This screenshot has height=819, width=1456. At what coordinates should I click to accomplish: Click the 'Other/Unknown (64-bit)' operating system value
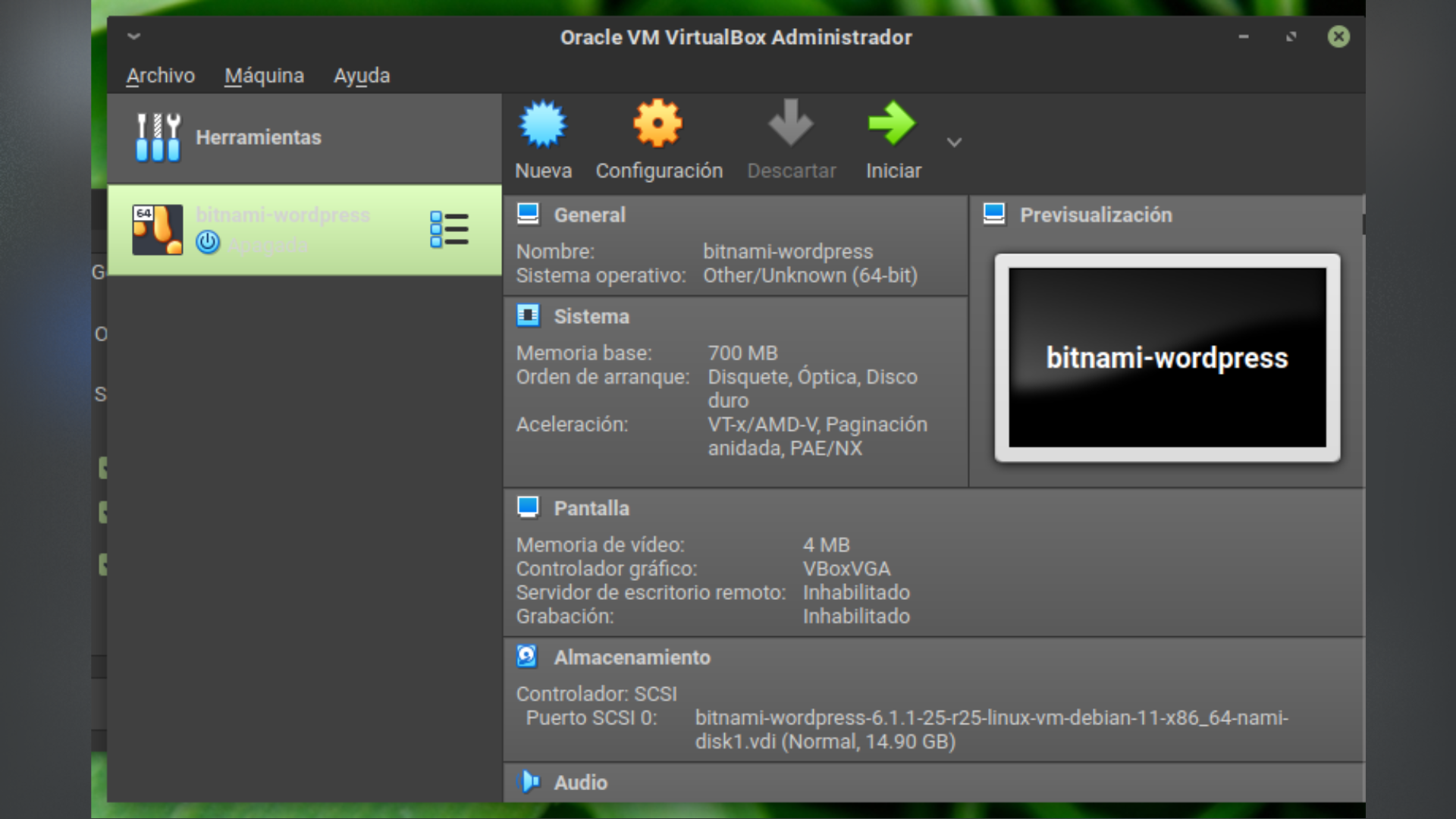[810, 275]
